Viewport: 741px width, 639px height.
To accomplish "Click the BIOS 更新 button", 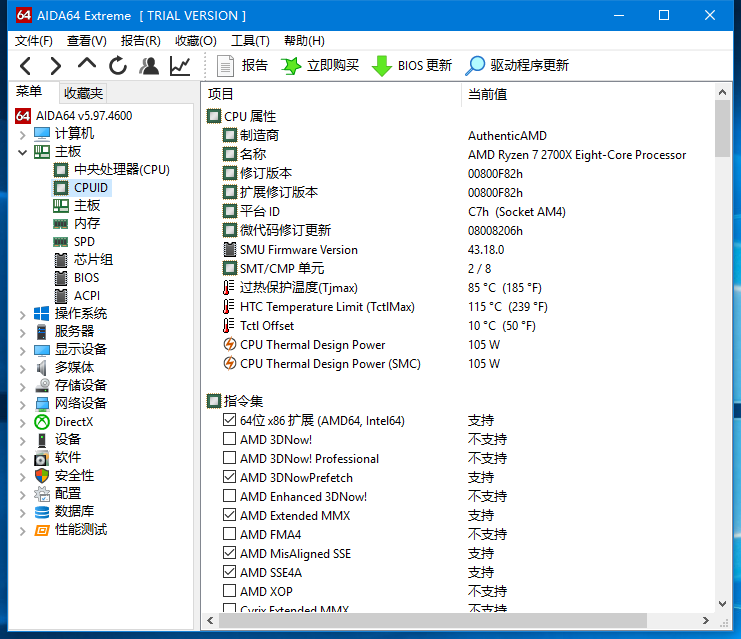I will click(x=412, y=66).
